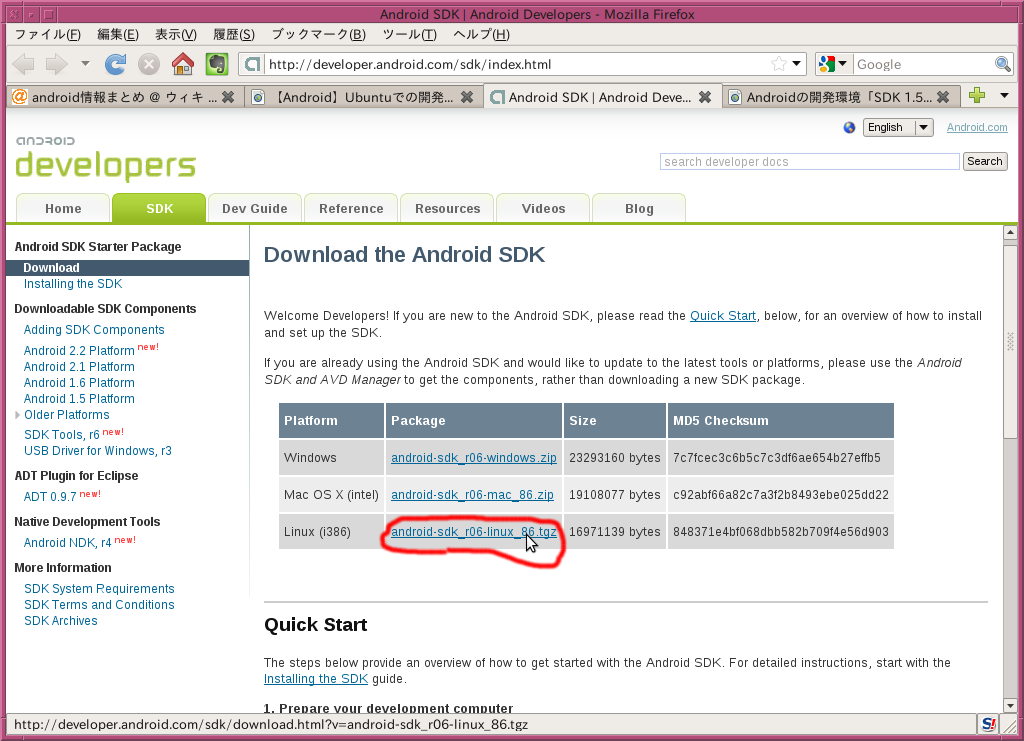The image size is (1024, 741).
Task: Open USB Driver for Windows, r3 link
Action: tap(98, 450)
